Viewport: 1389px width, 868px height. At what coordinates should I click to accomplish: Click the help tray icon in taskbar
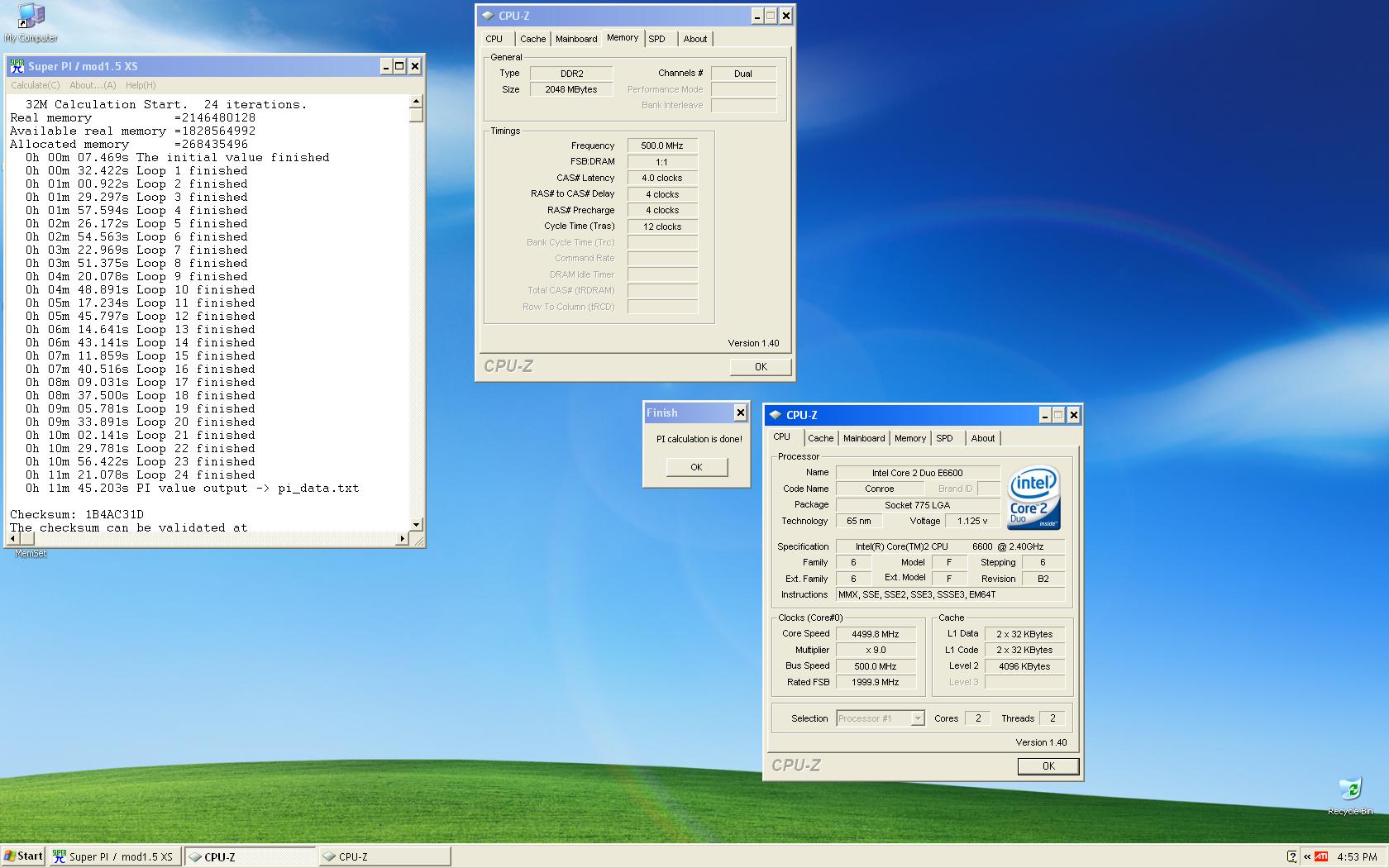pyautogui.click(x=1292, y=856)
